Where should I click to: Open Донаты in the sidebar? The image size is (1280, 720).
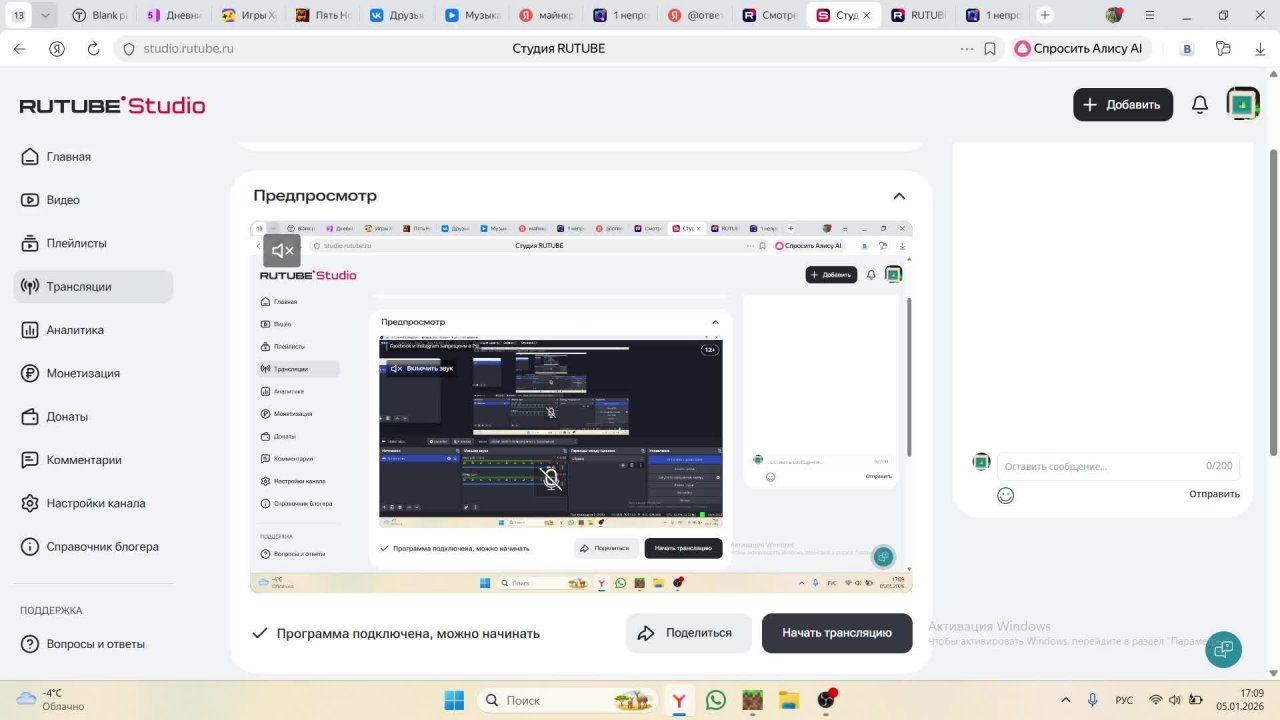pos(94,417)
